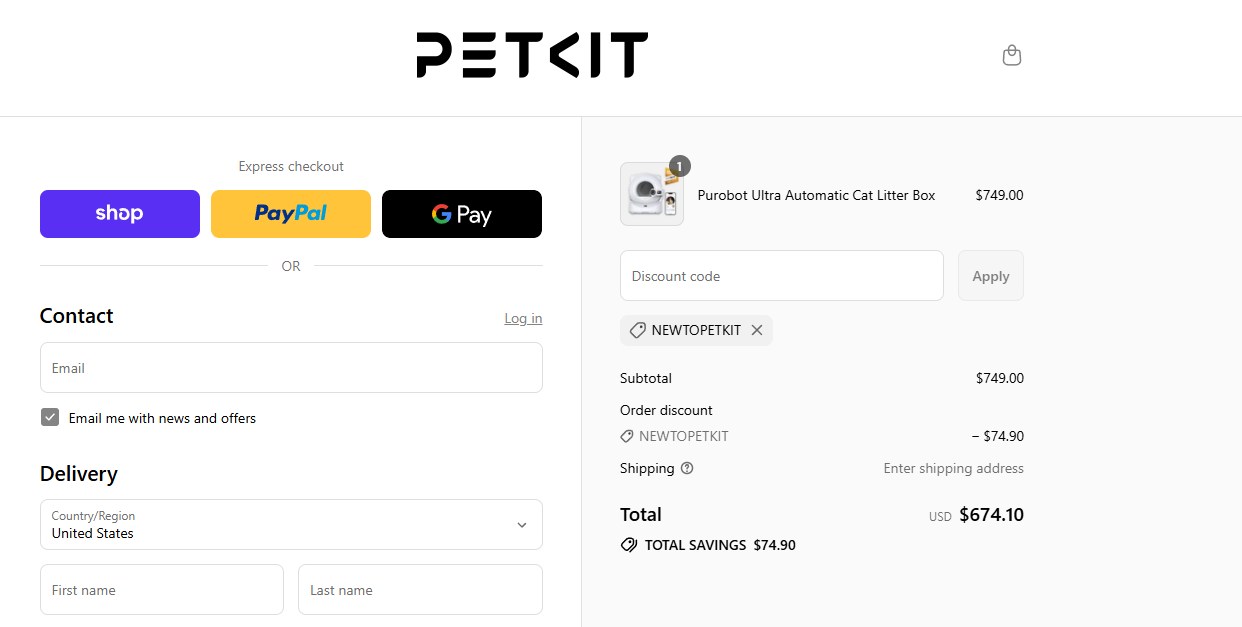Screen dimensions: 1242x627
Task: Click the First name field
Action: pos(161,589)
